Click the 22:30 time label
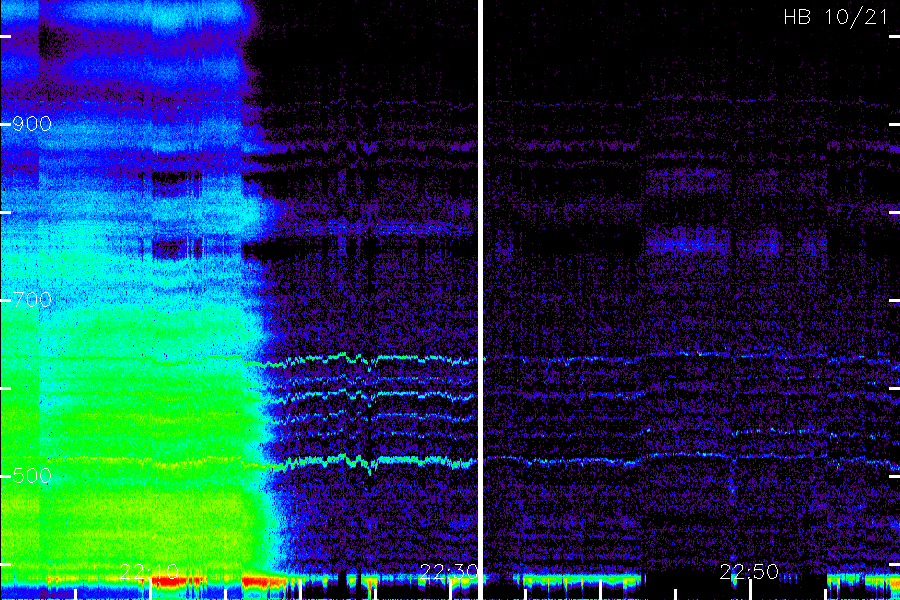The width and height of the screenshot is (900, 600). tap(449, 572)
